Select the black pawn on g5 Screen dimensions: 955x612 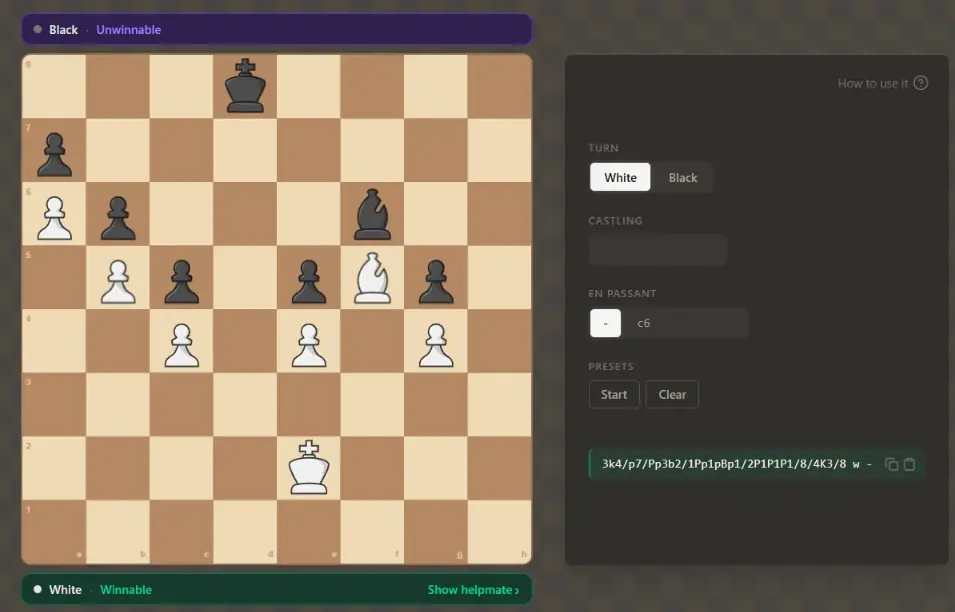[x=436, y=281]
